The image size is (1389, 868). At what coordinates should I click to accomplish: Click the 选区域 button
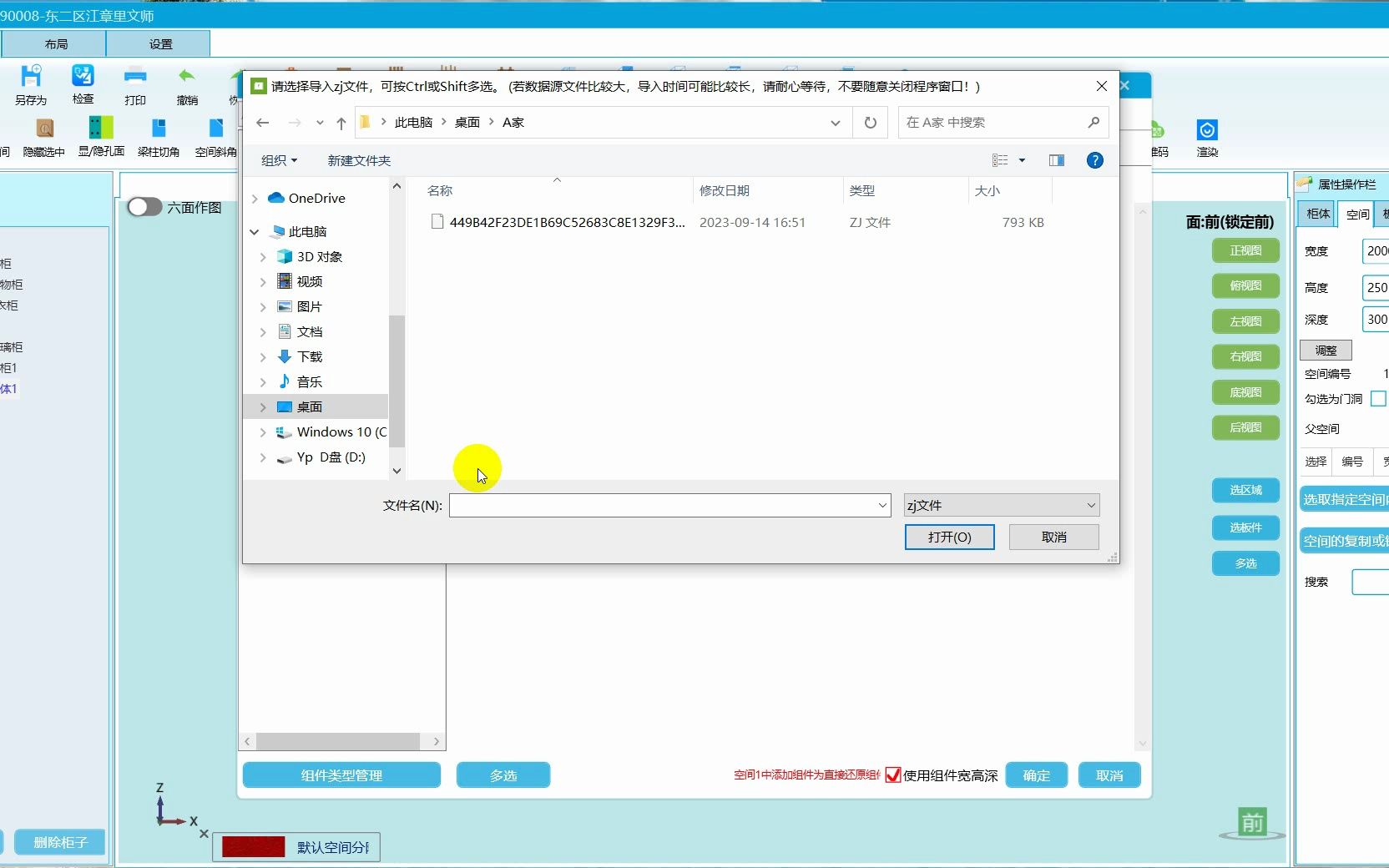[x=1245, y=490]
